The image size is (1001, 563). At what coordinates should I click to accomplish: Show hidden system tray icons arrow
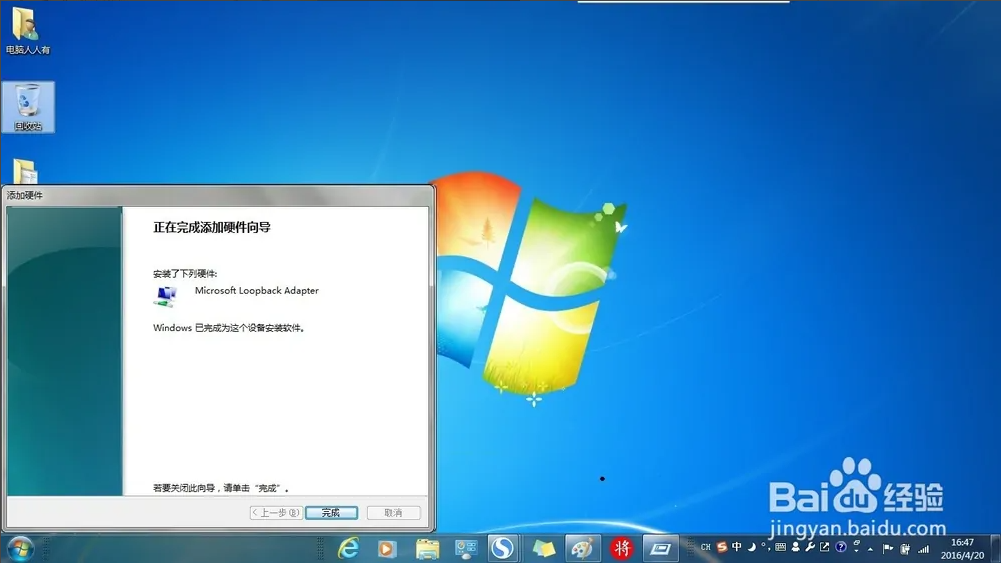click(870, 549)
